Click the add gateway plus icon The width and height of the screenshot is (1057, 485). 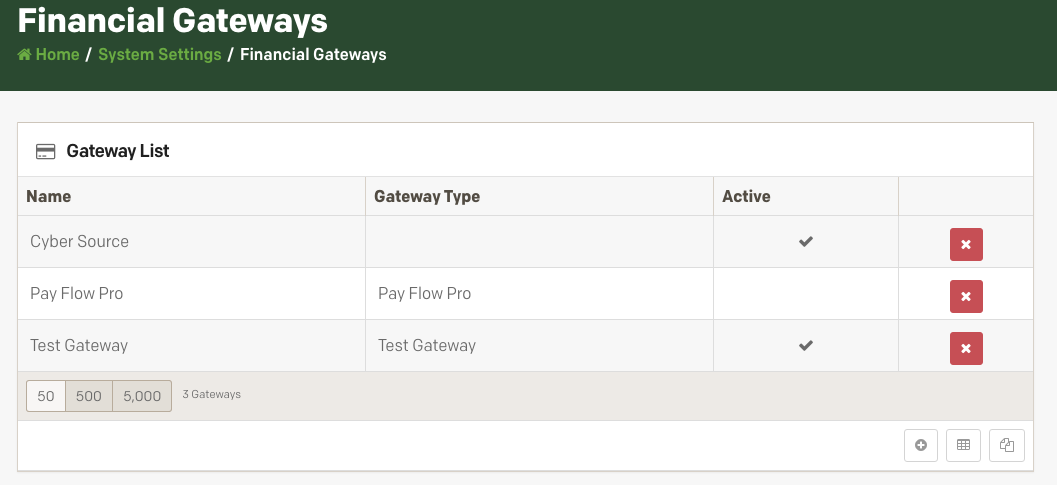tap(921, 445)
